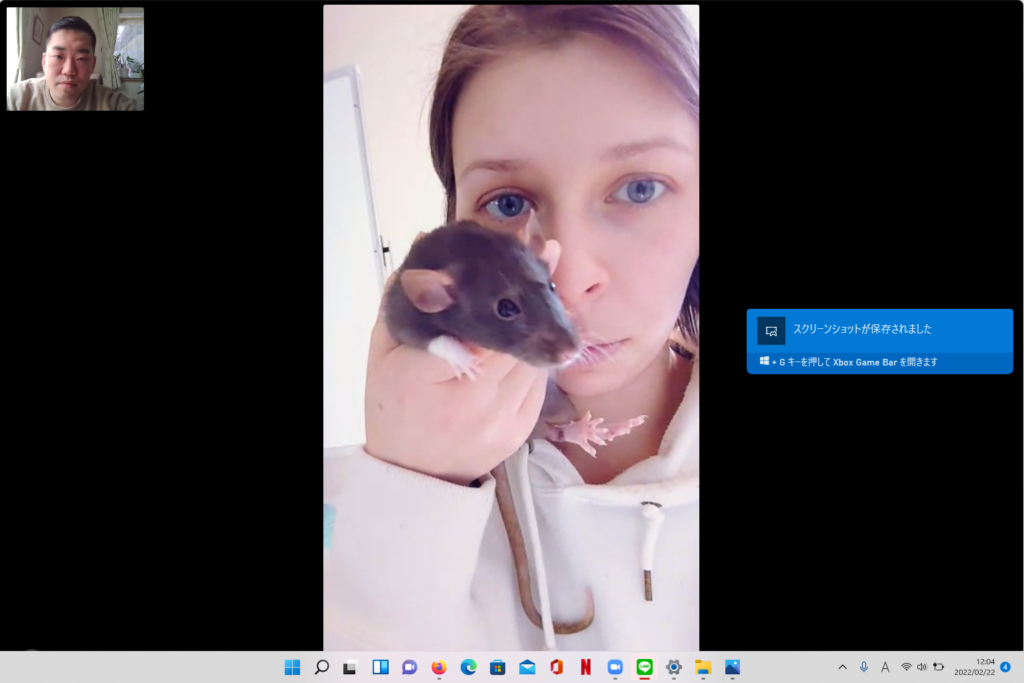Click the Task View icon
This screenshot has height=683, width=1024.
[x=350, y=667]
